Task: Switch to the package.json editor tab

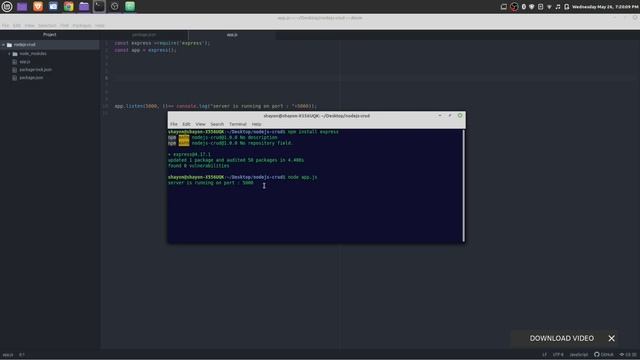Action: click(x=144, y=35)
